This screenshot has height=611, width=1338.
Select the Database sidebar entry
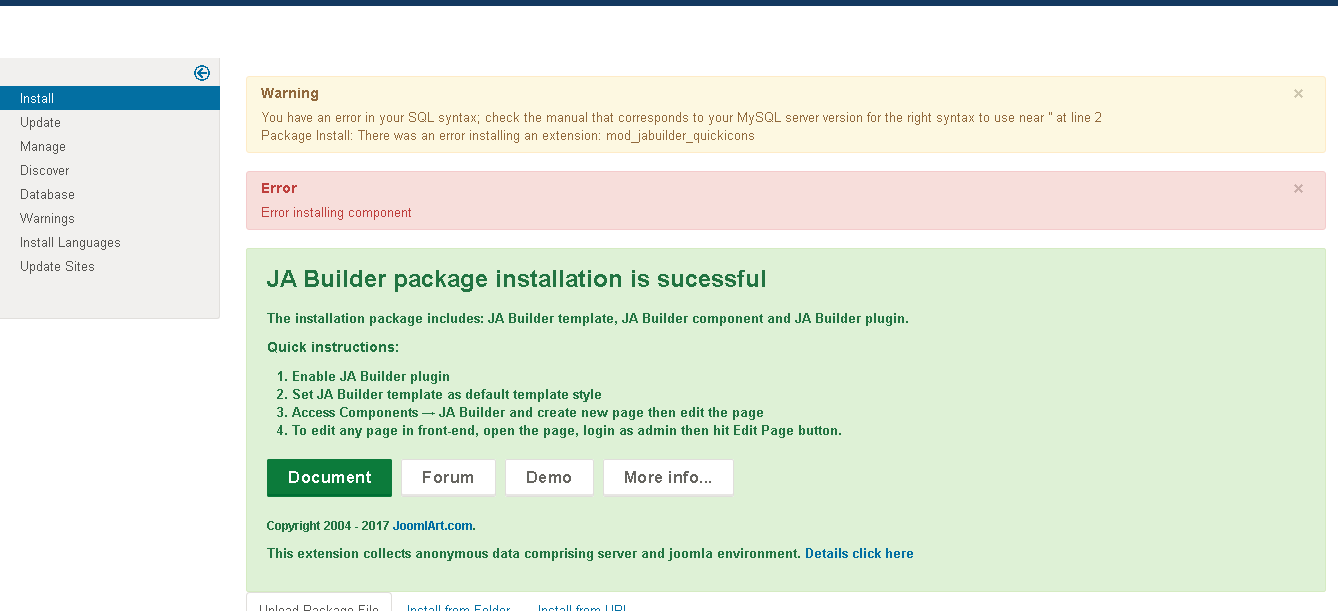point(47,195)
